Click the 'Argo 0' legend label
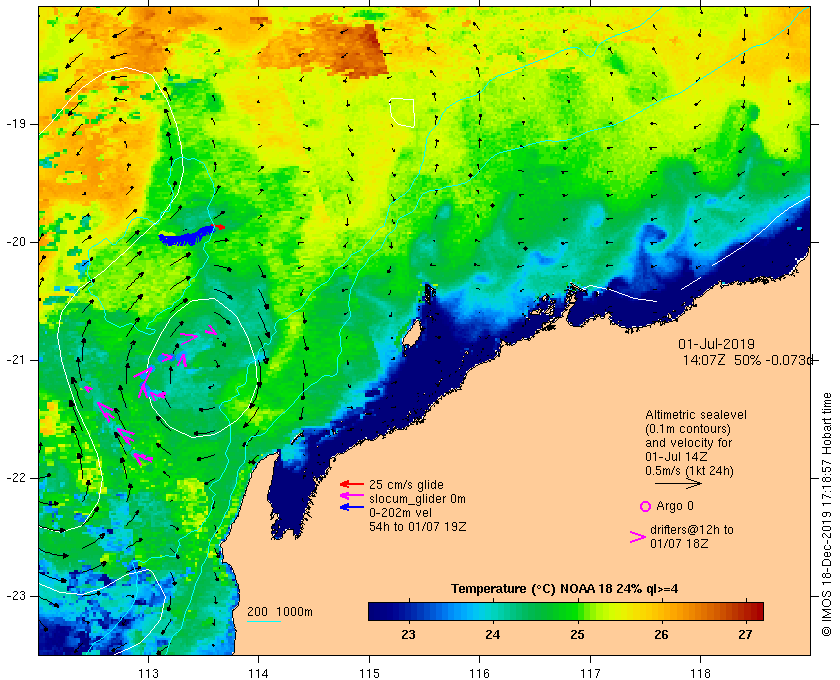 coord(674,506)
